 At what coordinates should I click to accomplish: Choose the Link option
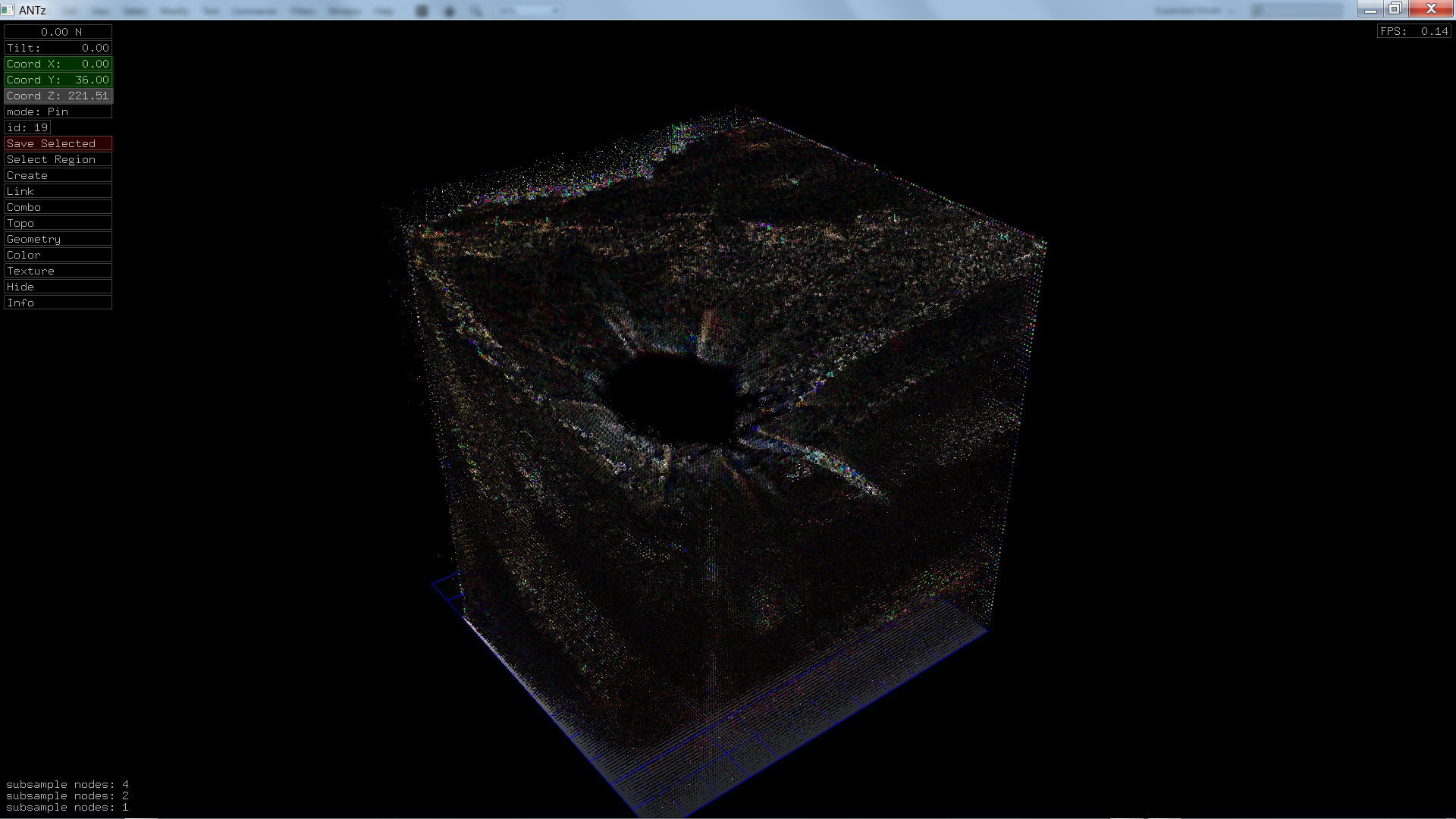58,191
